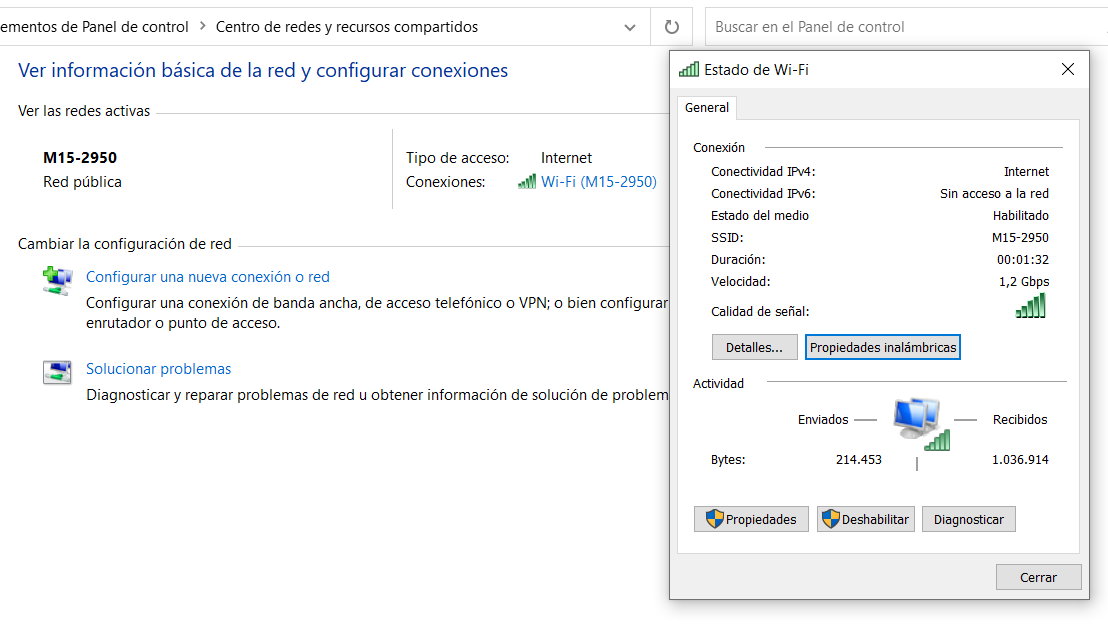Expand the breadcrumb arrow before Centro de redes
Image resolution: width=1108 pixels, height=625 pixels.
coord(202,27)
